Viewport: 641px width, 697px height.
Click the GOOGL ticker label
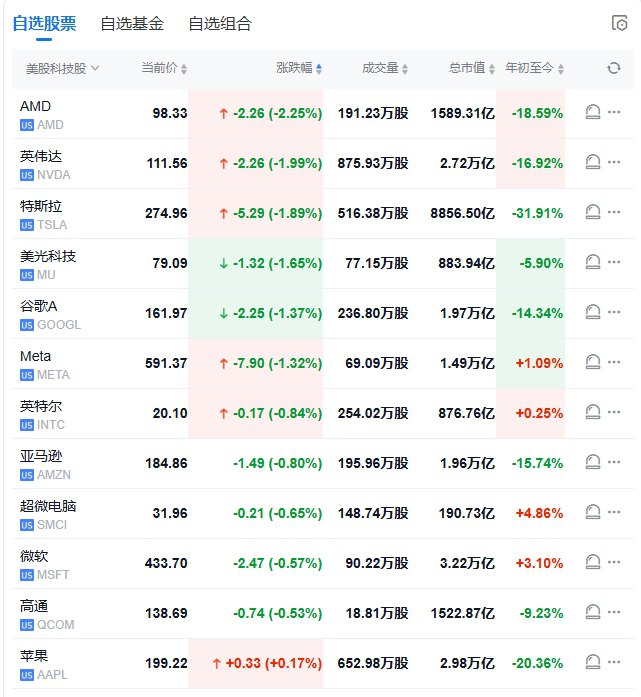(59, 325)
